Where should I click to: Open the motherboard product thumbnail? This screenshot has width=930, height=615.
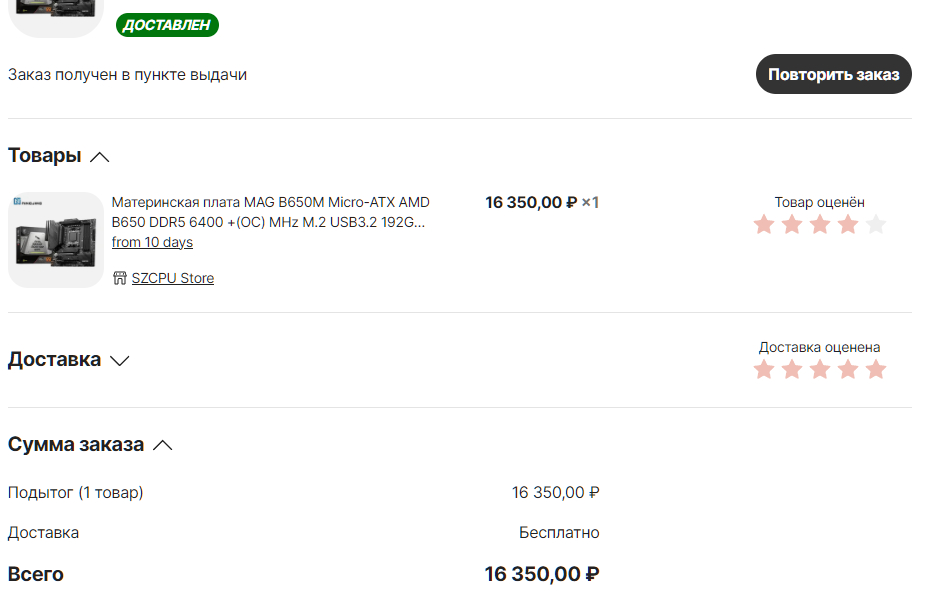pos(56,240)
